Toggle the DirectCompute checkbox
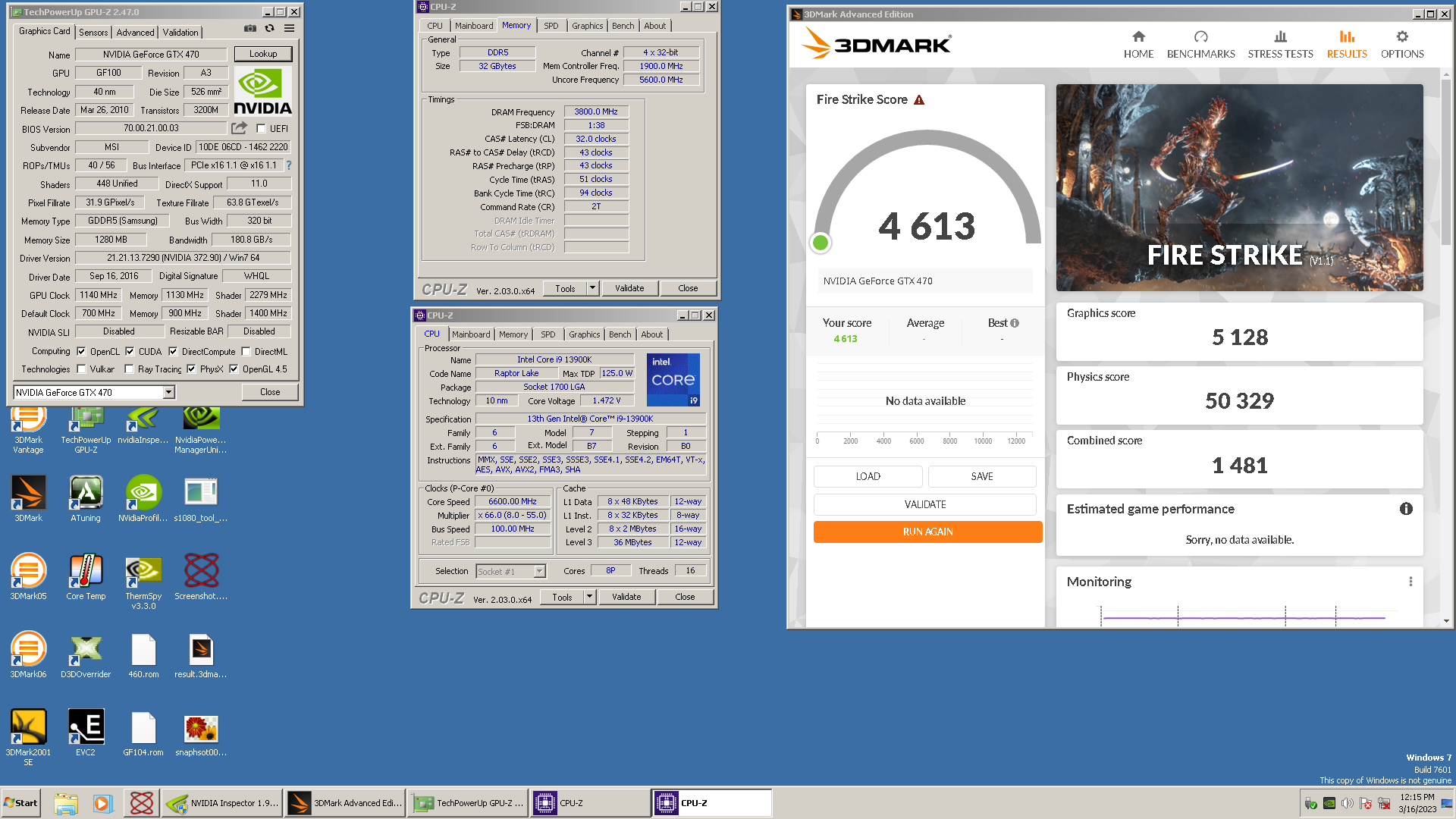The image size is (1456, 819). click(x=173, y=352)
